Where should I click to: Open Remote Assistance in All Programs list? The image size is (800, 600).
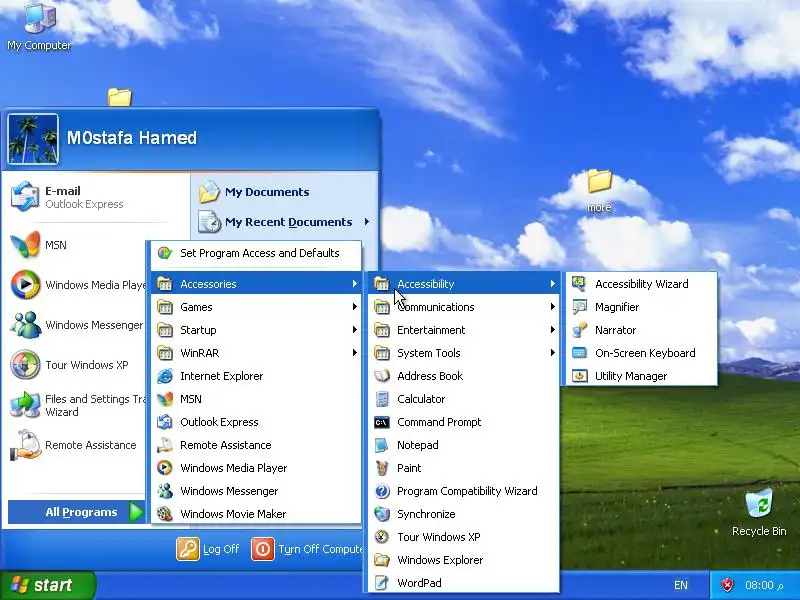point(256,445)
